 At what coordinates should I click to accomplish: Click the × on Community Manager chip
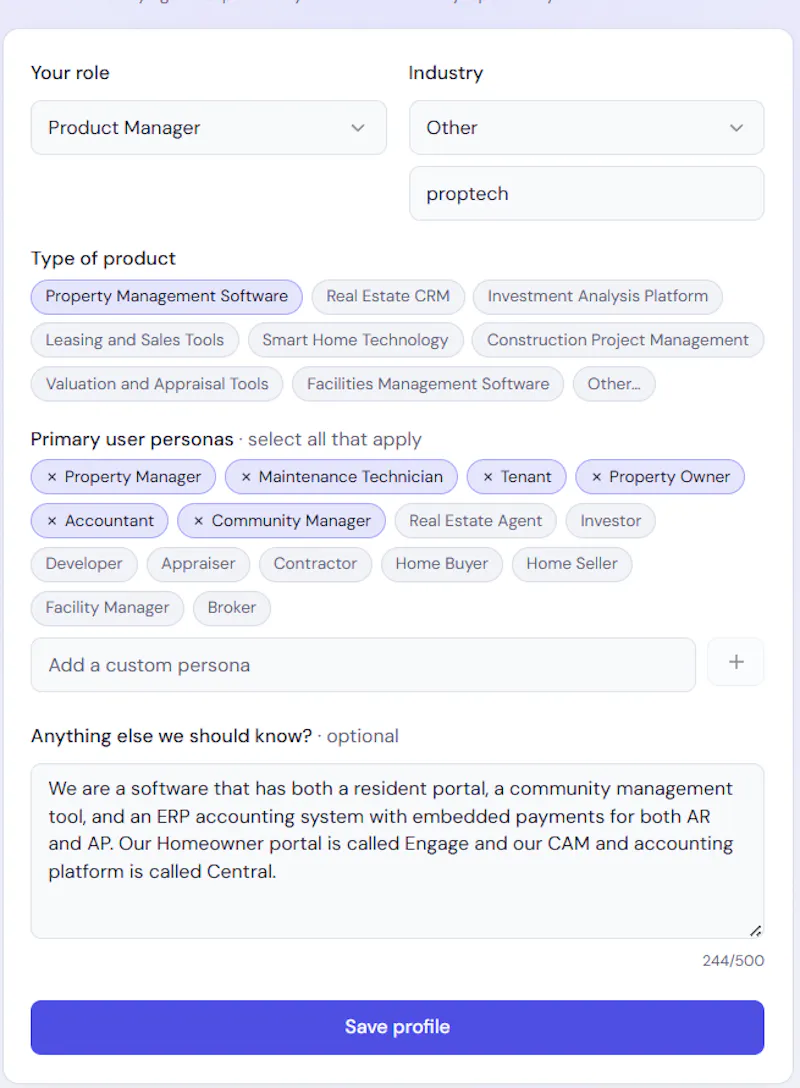pyautogui.click(x=198, y=521)
